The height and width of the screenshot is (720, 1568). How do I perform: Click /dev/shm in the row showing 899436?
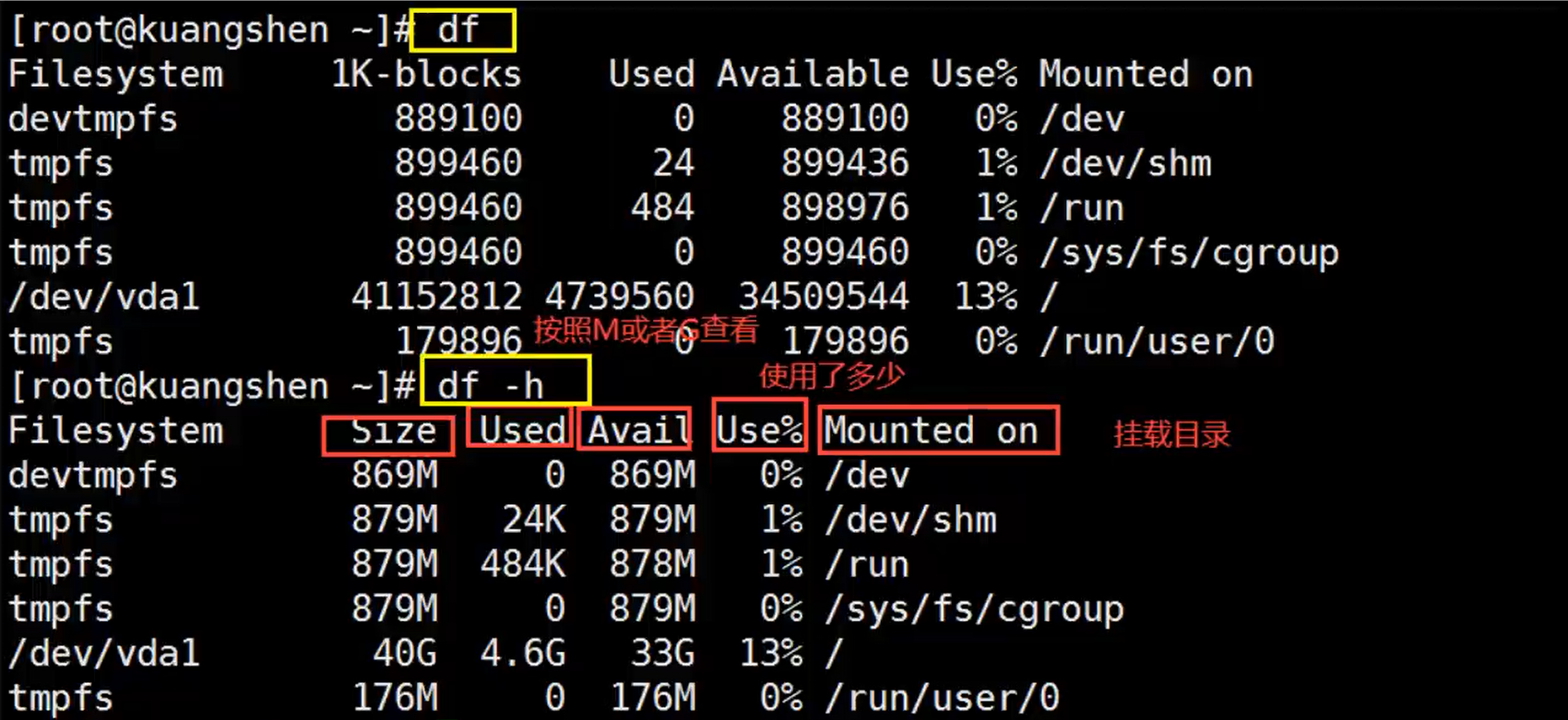click(1125, 163)
